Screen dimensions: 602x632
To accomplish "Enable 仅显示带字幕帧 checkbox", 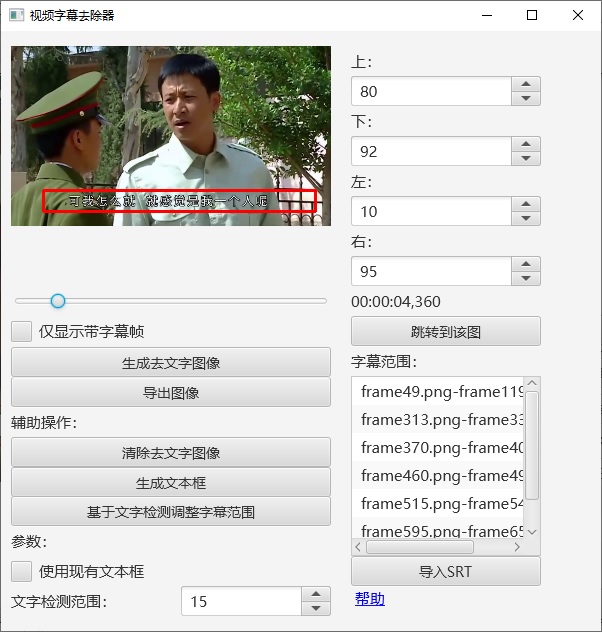I will pos(21,331).
